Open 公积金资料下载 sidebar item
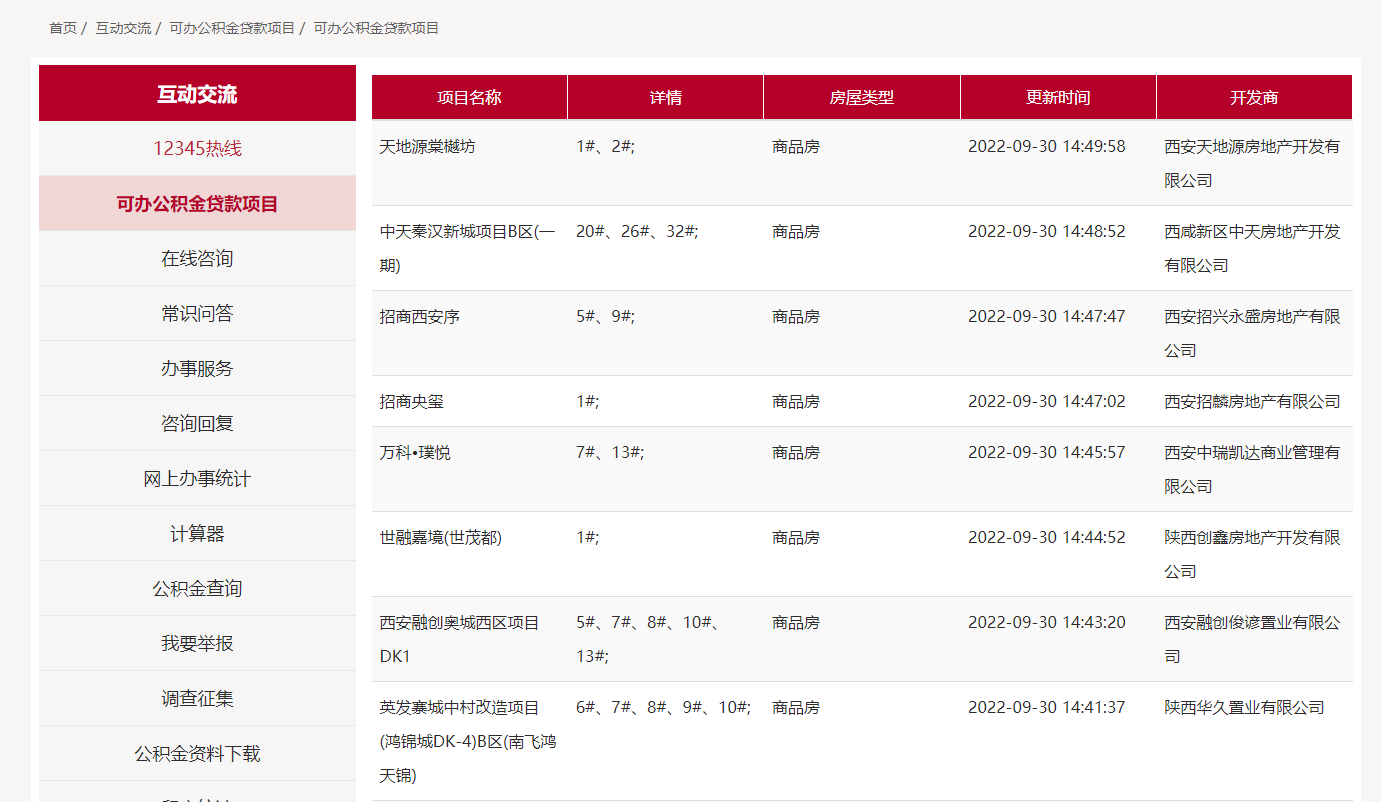 pos(197,754)
